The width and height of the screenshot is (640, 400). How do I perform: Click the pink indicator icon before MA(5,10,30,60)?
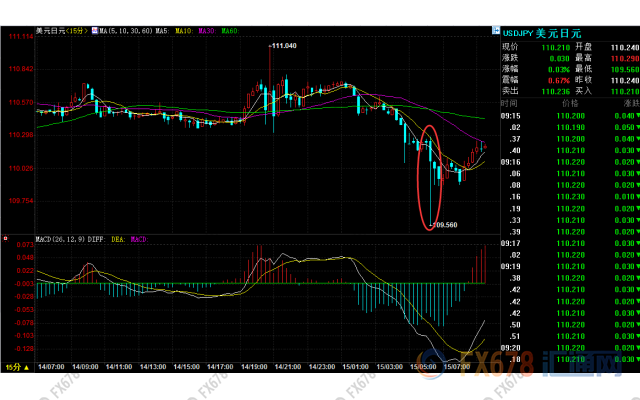95,31
